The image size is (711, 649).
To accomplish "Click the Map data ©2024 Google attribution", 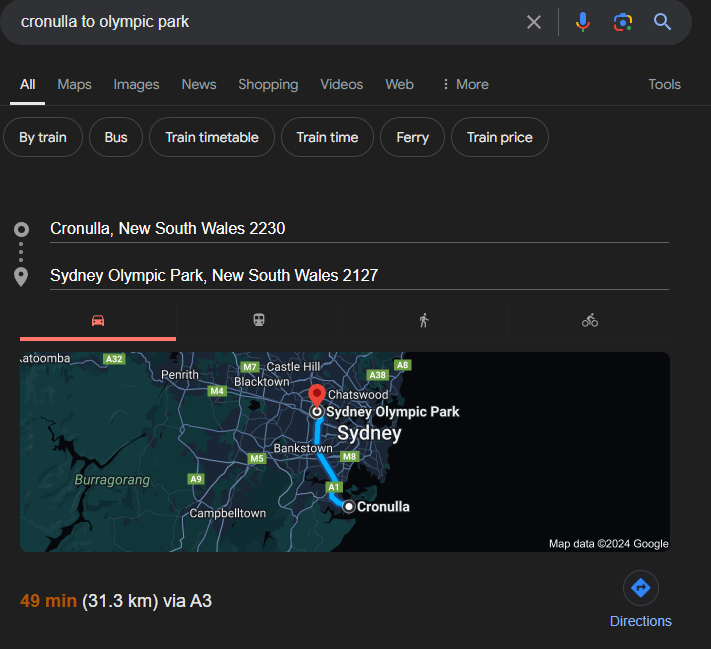I will 609,543.
